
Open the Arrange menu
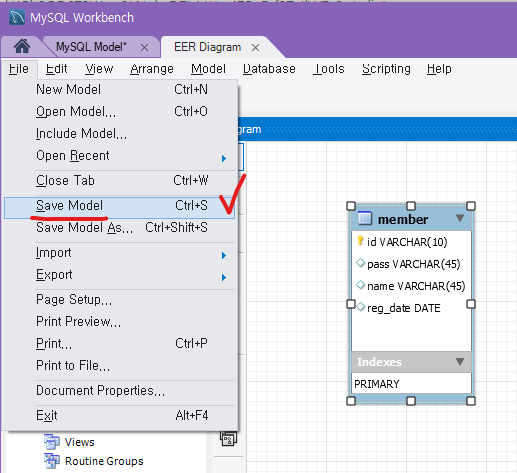(x=152, y=69)
